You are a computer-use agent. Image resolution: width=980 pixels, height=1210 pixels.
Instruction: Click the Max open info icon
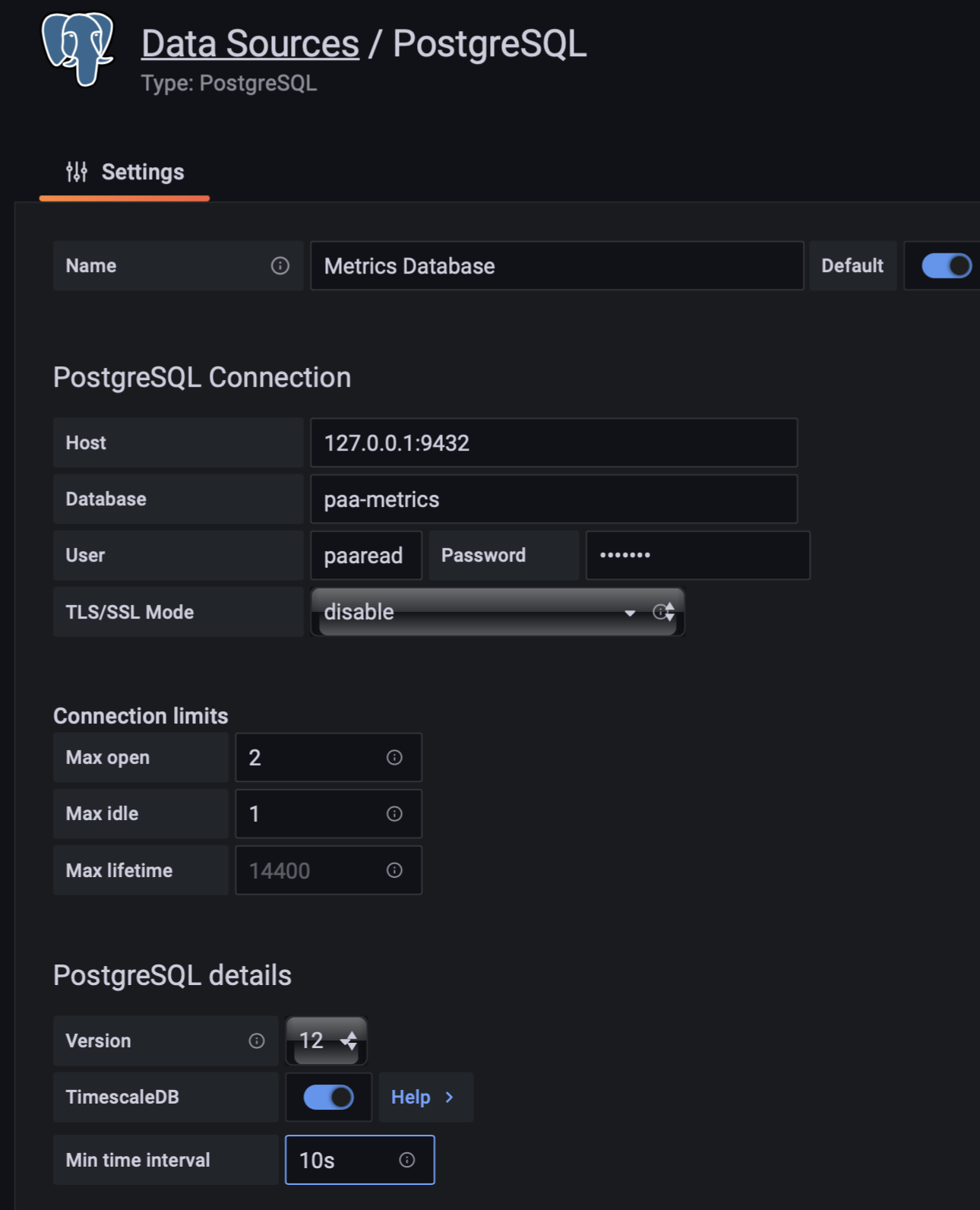tap(394, 758)
